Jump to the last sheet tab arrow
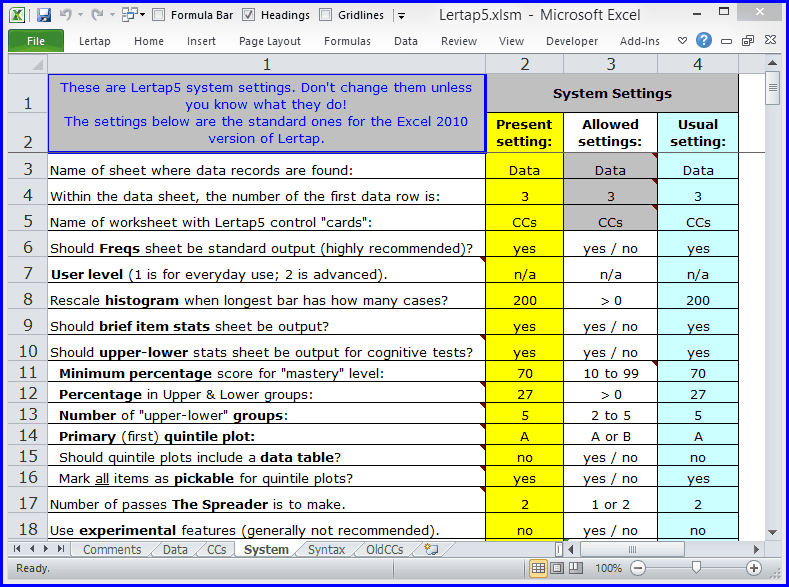This screenshot has height=587, width=789. pos(63,549)
